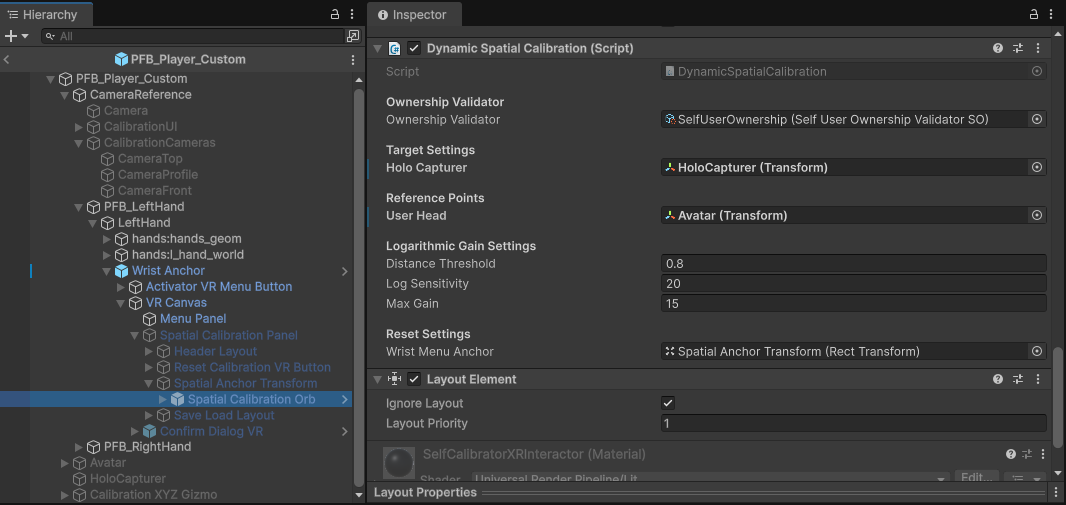Screen dimensions: 1066x505
Task: Open Dynamic Spatial Calibration help reference
Action: 998,48
